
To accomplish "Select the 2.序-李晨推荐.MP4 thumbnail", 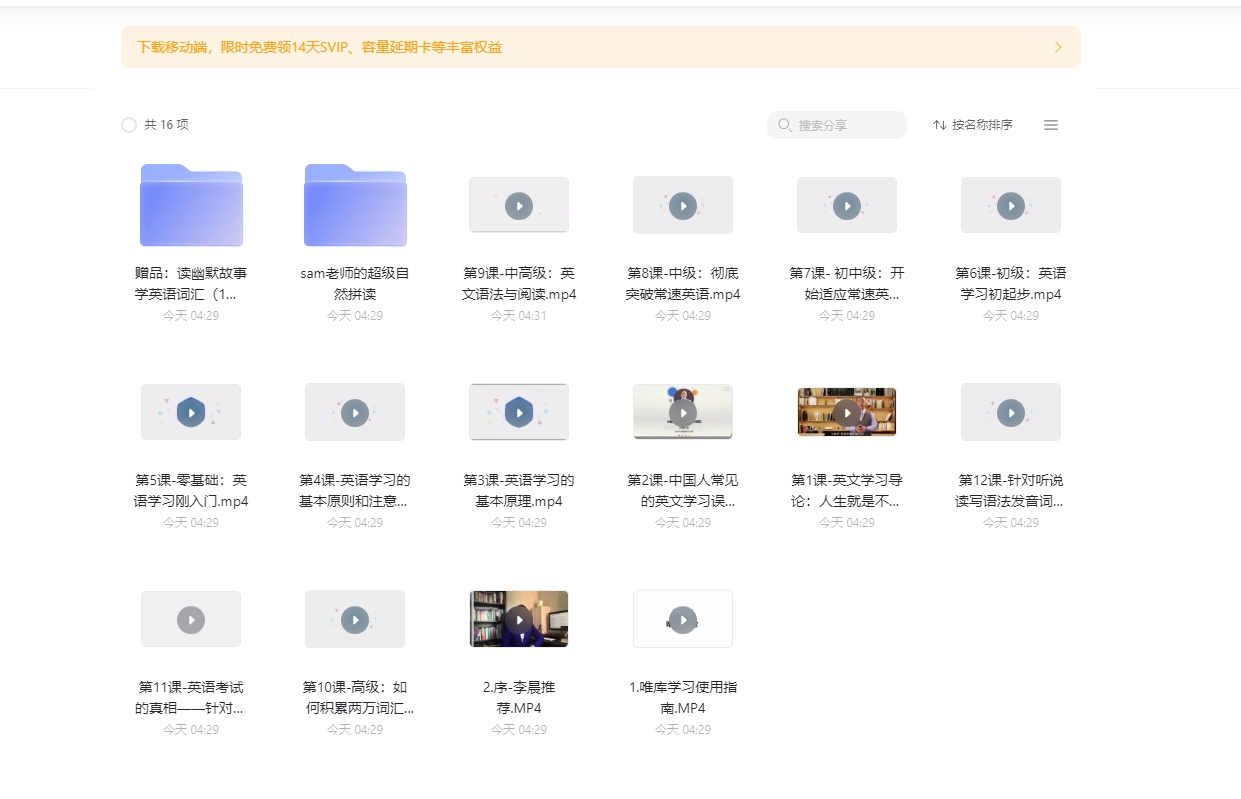I will click(519, 618).
